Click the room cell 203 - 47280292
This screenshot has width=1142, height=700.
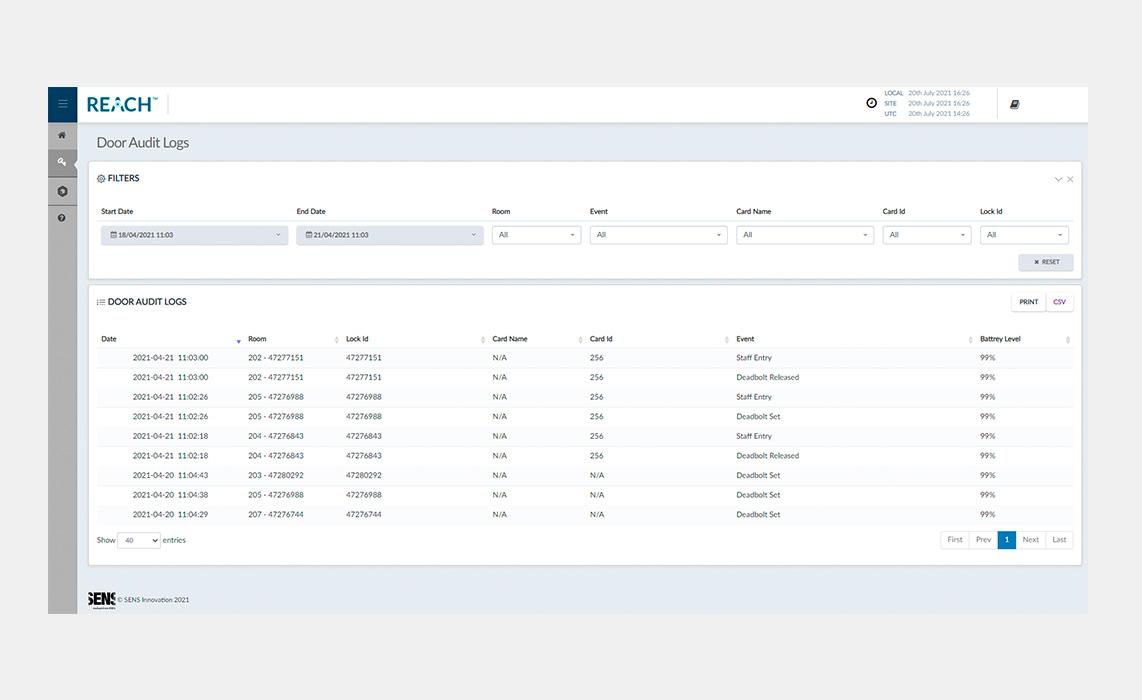click(x=276, y=476)
